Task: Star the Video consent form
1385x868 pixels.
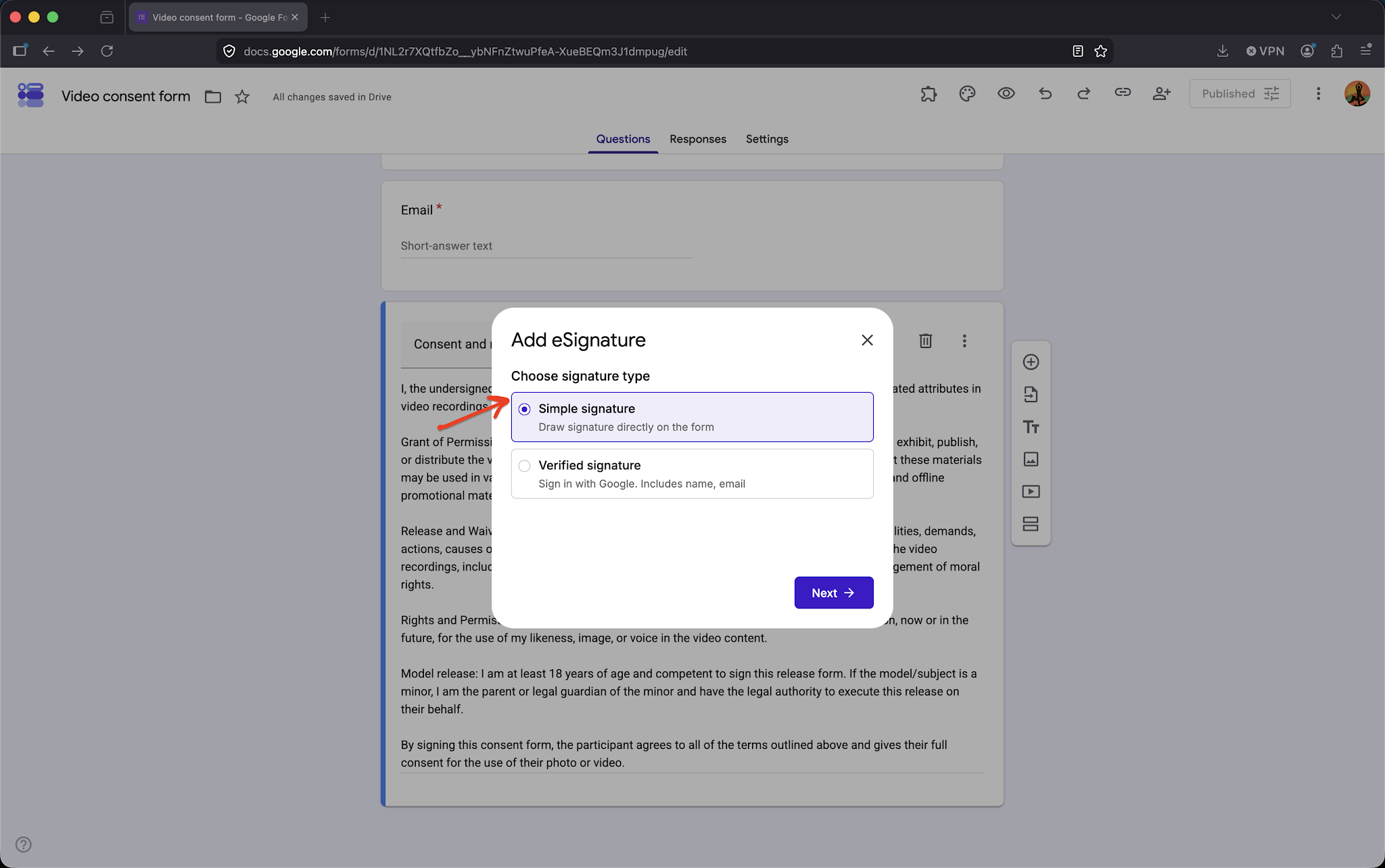Action: click(x=242, y=97)
